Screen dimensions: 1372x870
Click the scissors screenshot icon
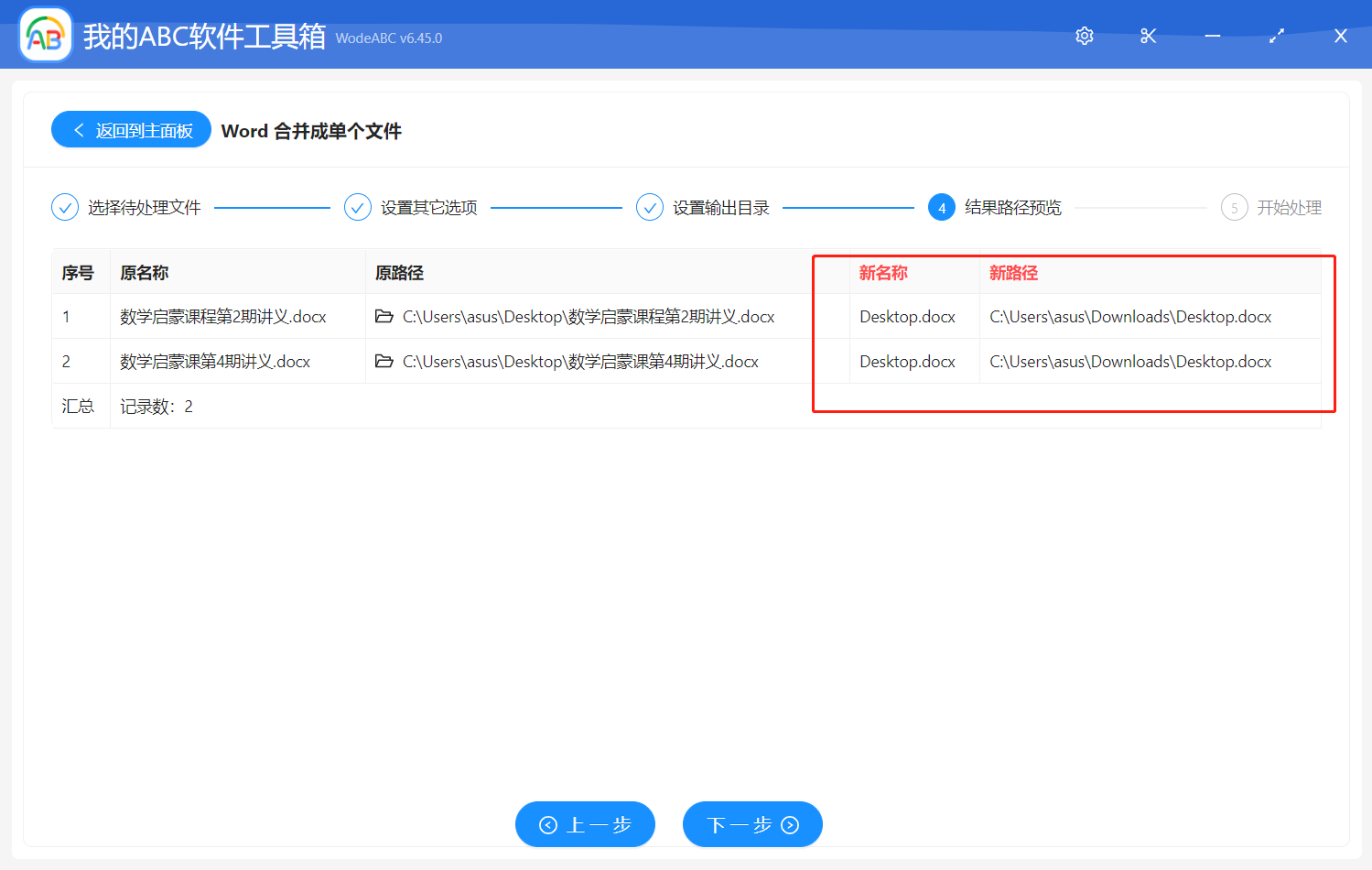tap(1149, 36)
